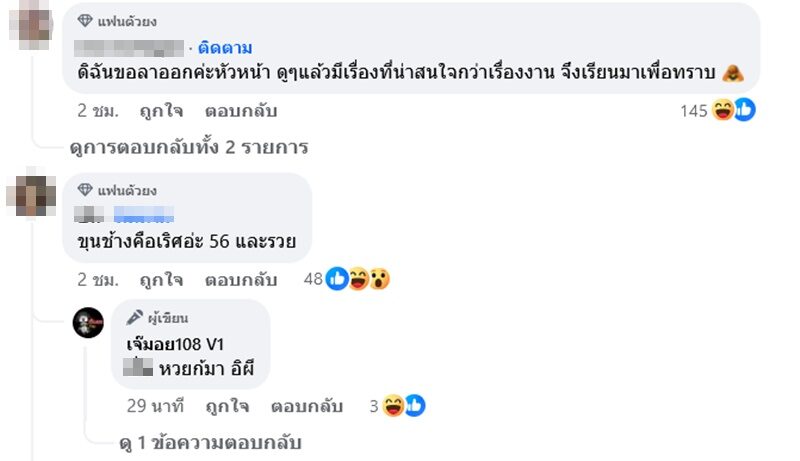
Task: Expand ดู 1 ข้อความตอบกลับ
Action: [x=210, y=442]
